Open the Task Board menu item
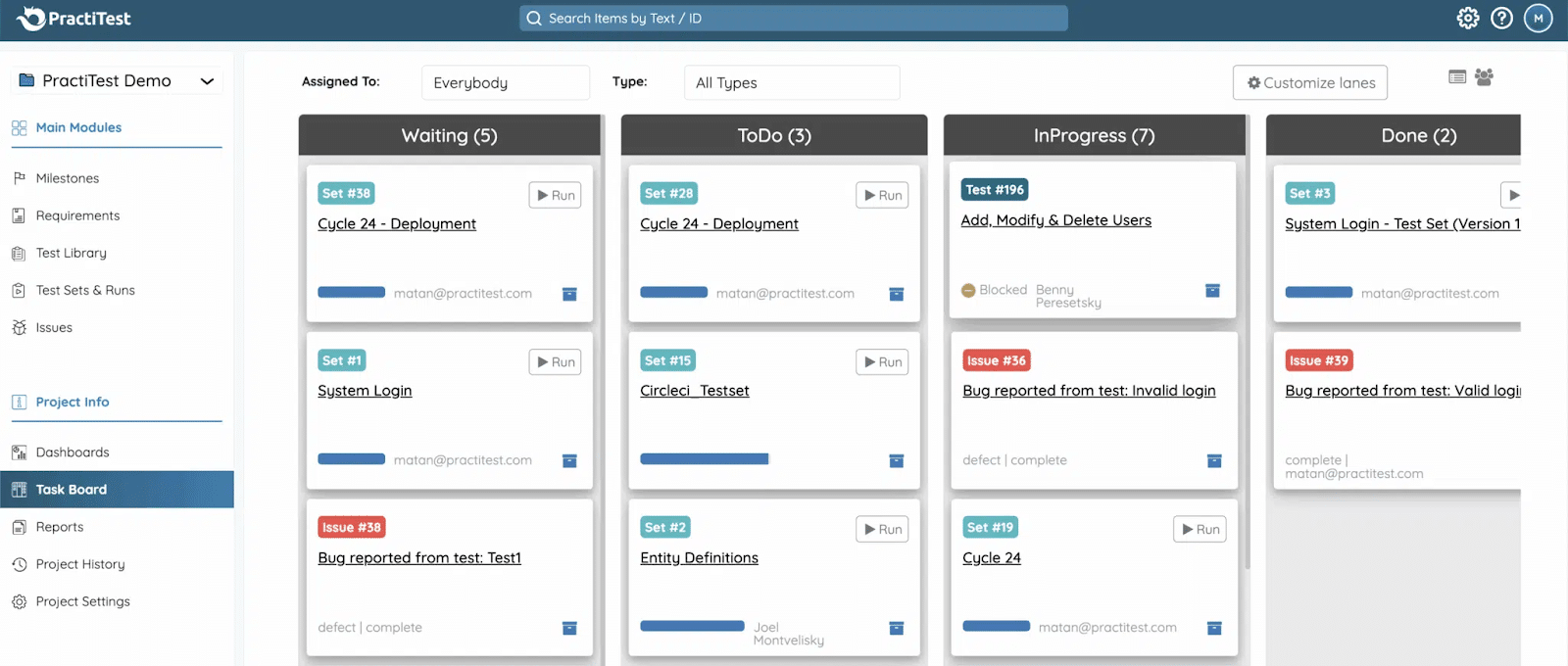Screen dimensions: 1568x666 [x=117, y=490]
